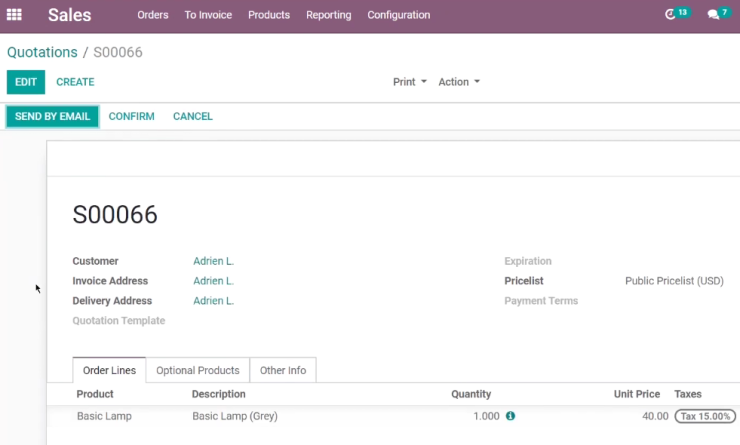Click the Description column header
740x445 pixels.
coord(219,394)
